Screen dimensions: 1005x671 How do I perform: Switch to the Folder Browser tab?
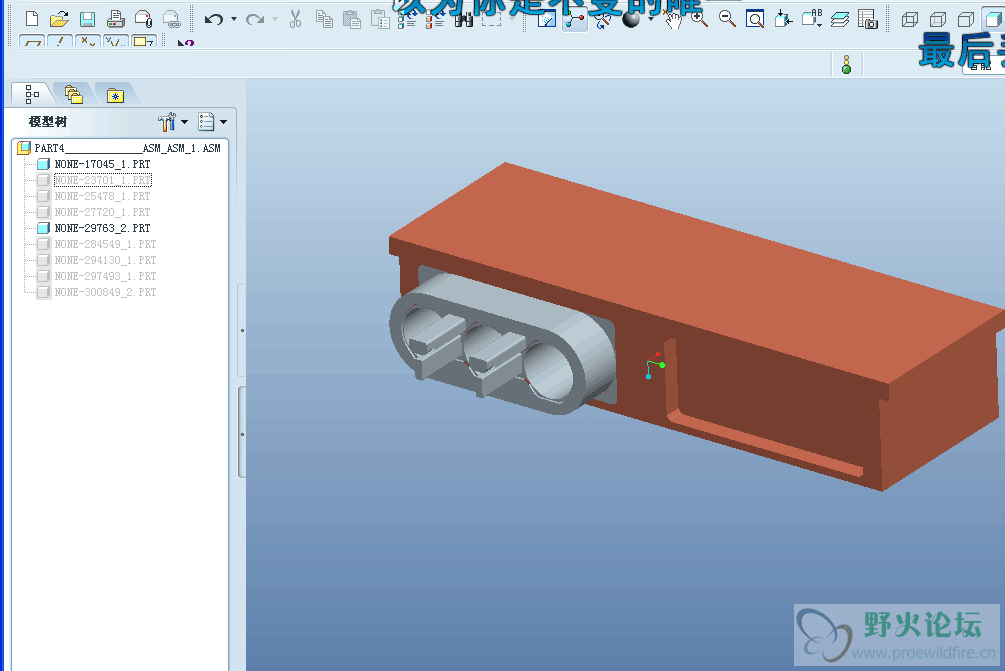pyautogui.click(x=73, y=95)
